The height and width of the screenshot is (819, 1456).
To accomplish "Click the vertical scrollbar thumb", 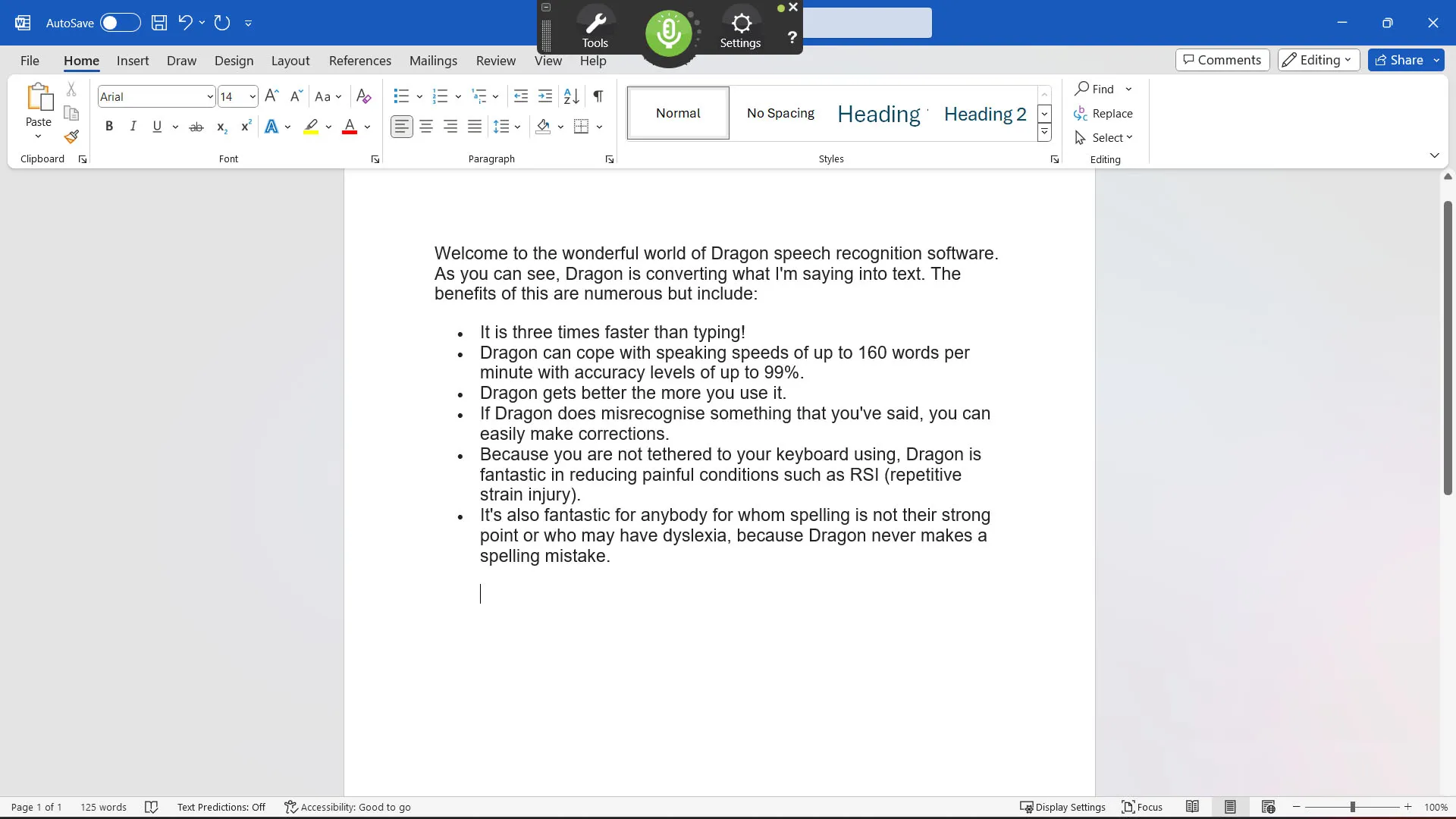I will pyautogui.click(x=1448, y=348).
